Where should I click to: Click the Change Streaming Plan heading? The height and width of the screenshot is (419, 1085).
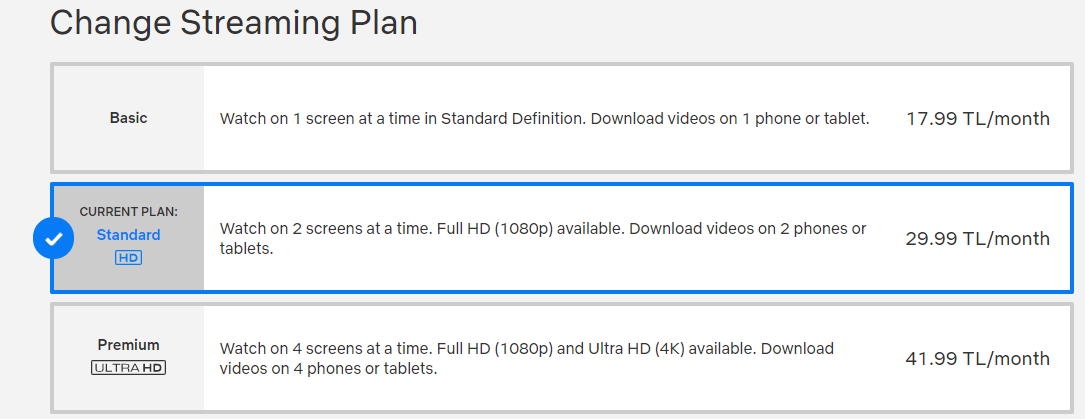point(234,24)
